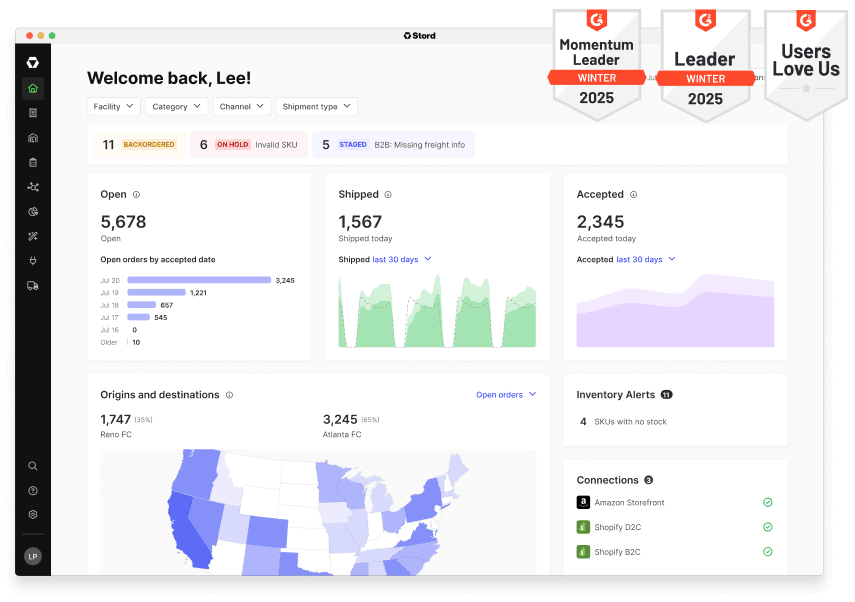This screenshot has width=855, height=602.
Task: Expand the Open orders map dropdown
Action: tap(506, 395)
